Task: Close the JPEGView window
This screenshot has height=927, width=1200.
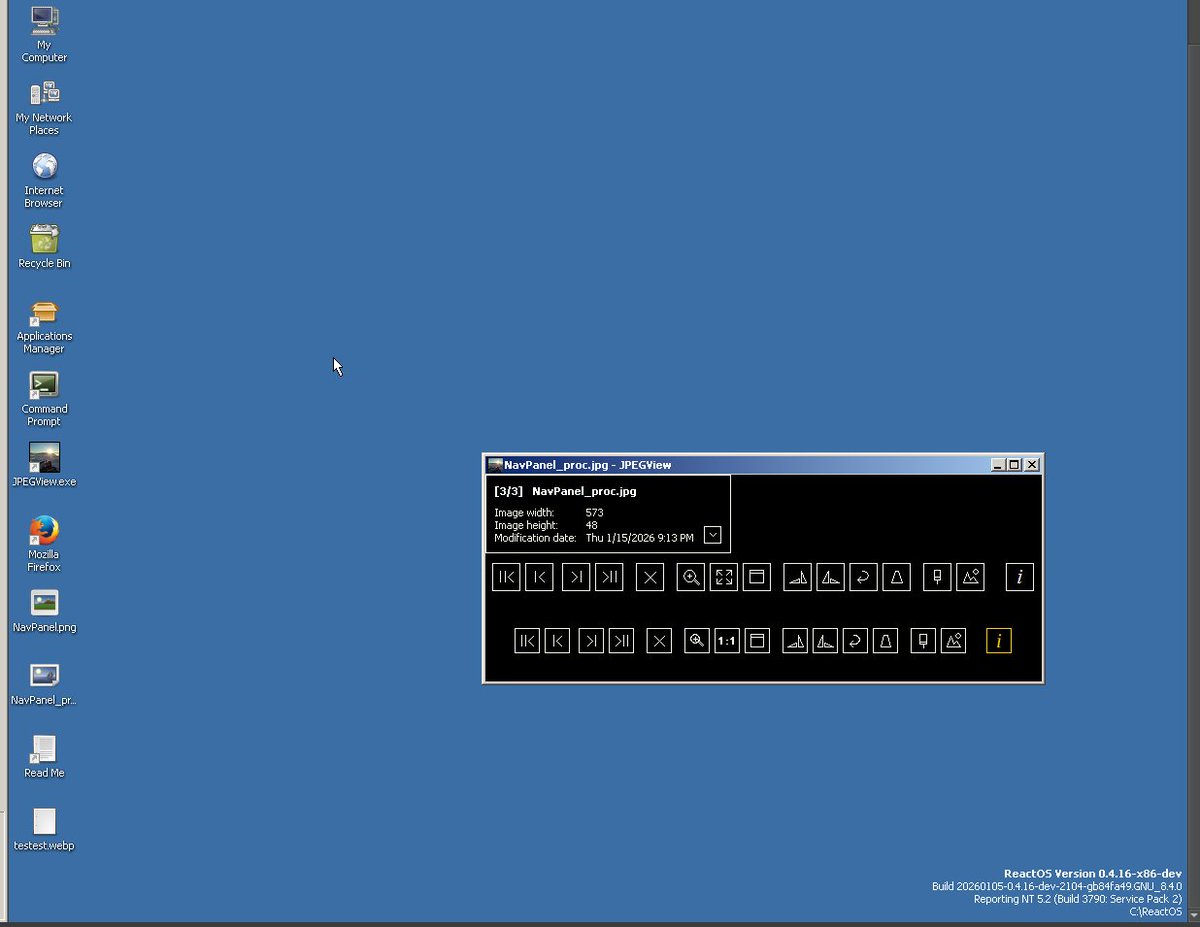Action: coord(1032,465)
